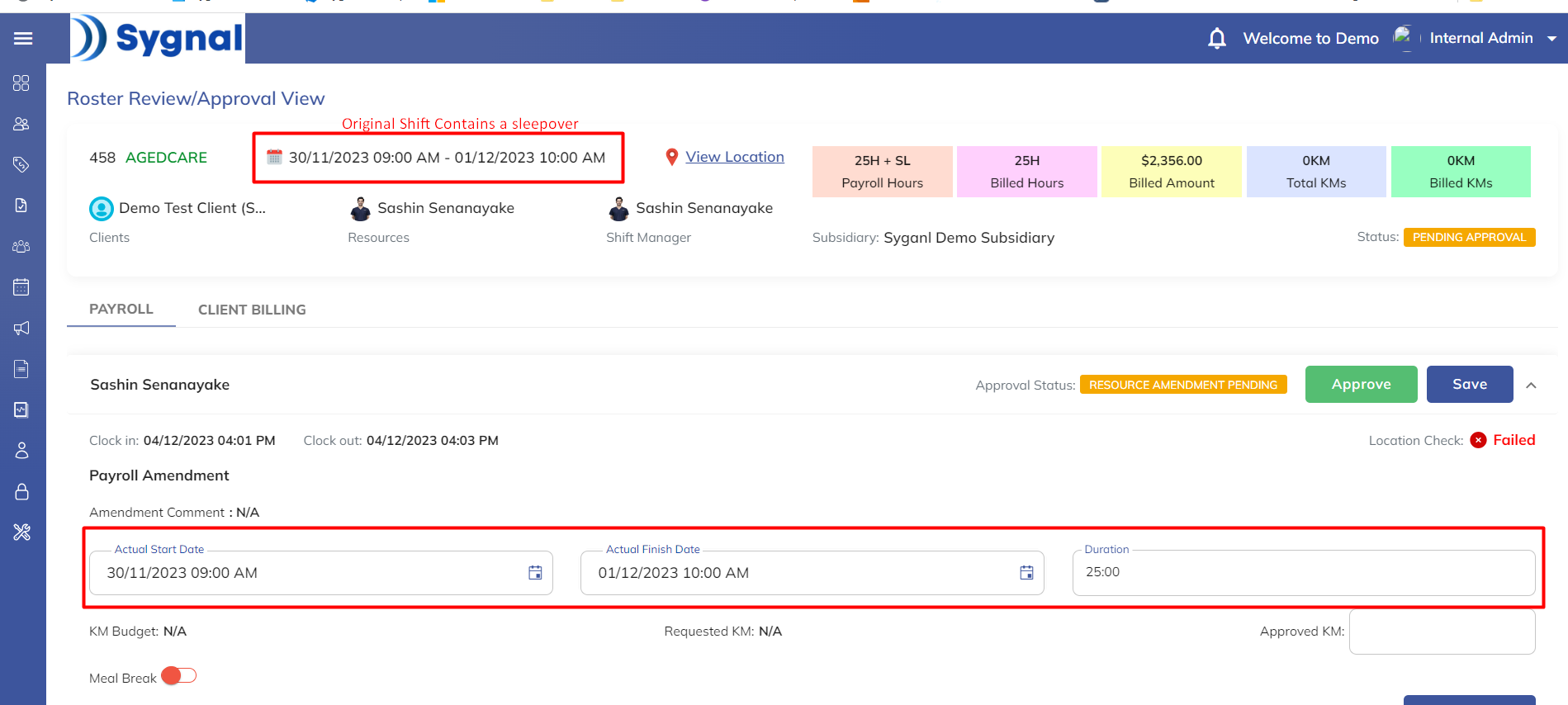
Task: Click the Duration field showing 25:00
Action: [1303, 573]
